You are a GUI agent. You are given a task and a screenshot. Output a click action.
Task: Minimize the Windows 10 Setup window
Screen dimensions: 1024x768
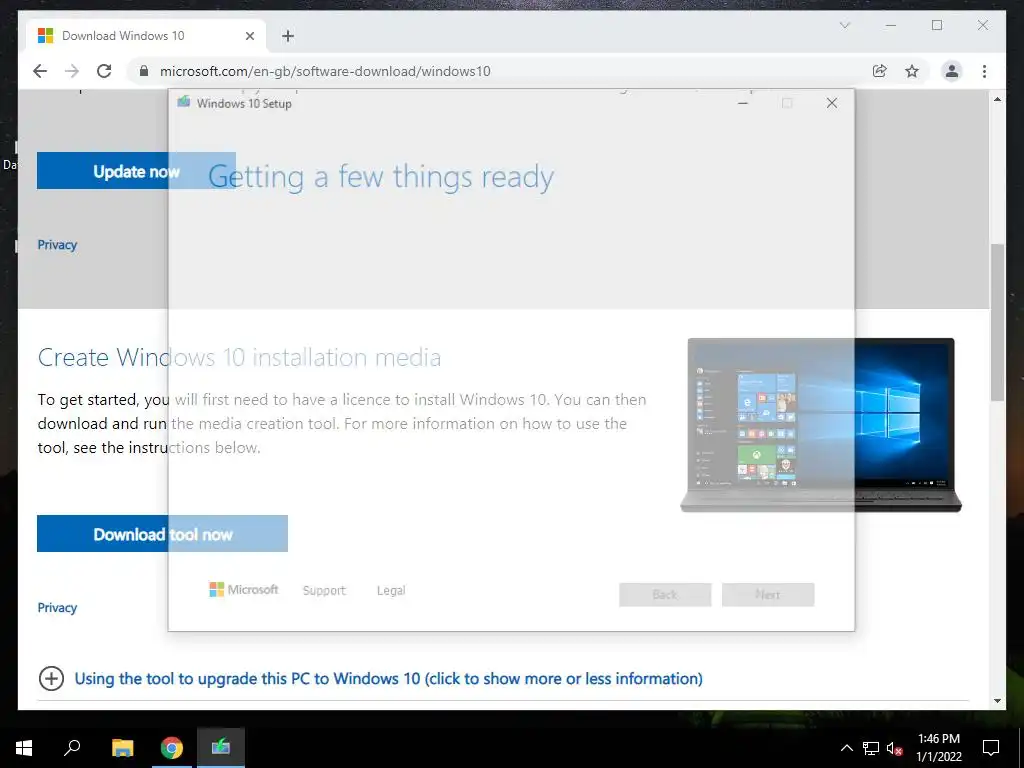tap(743, 103)
